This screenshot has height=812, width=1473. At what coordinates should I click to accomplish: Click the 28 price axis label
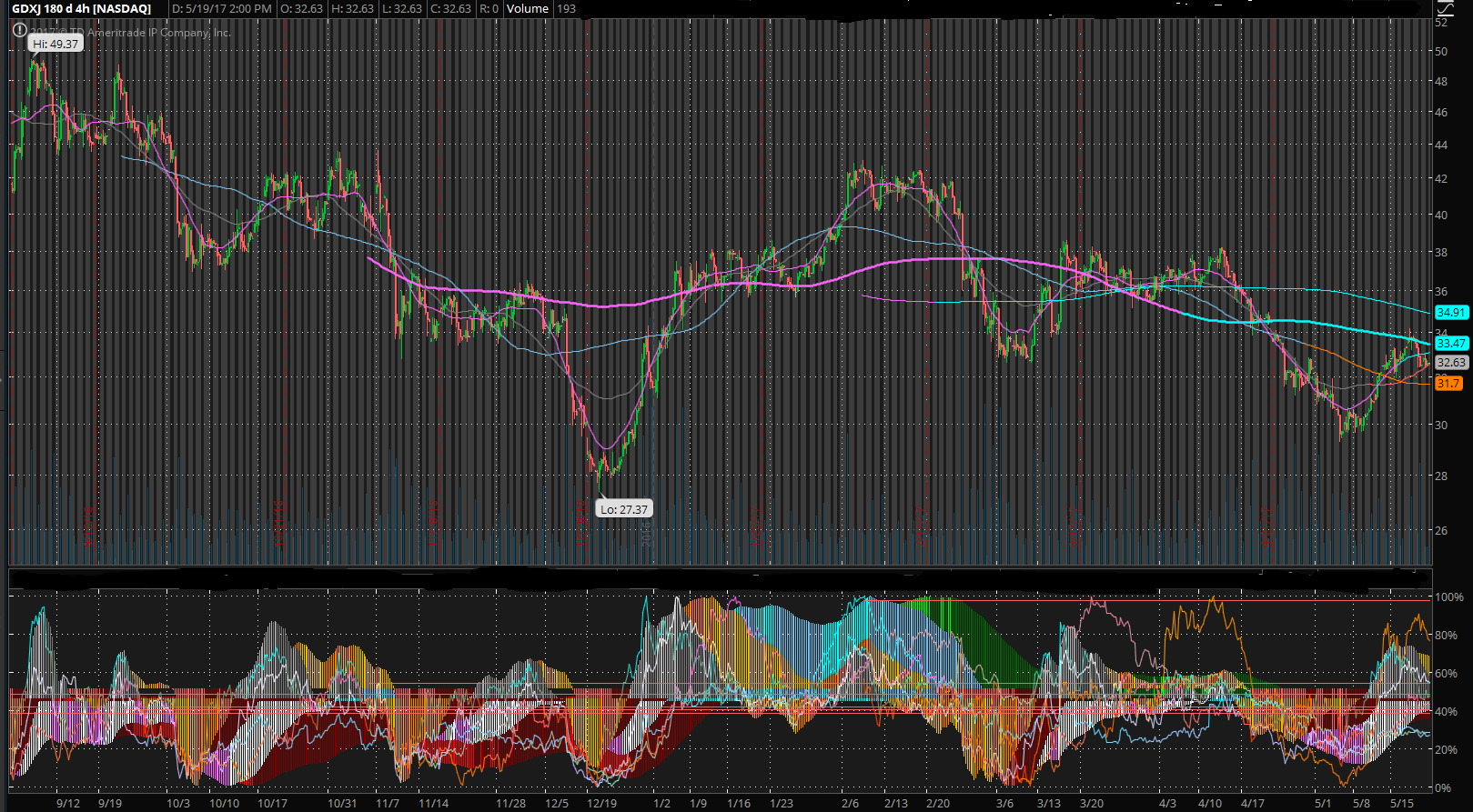pos(1441,475)
